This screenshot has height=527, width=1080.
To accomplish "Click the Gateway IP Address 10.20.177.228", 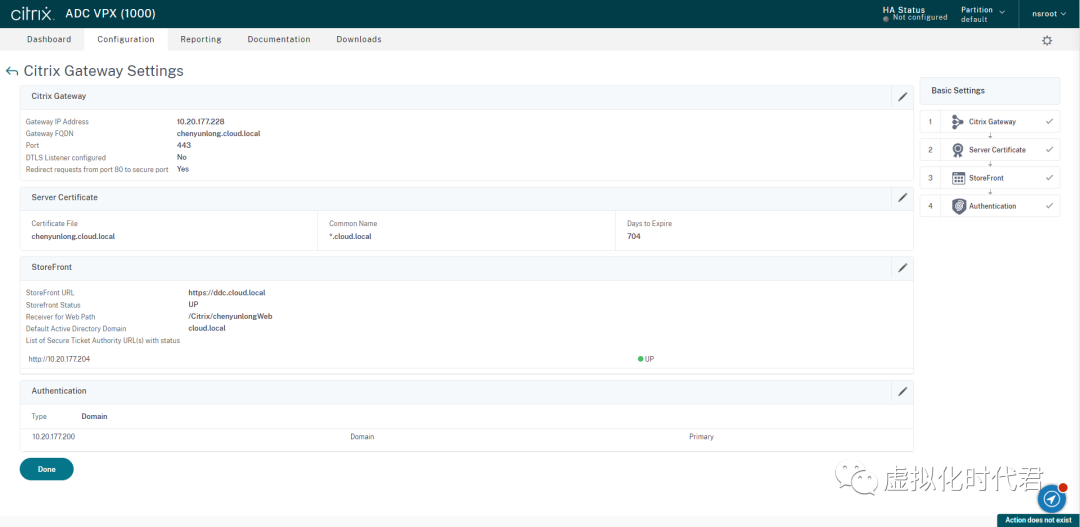I will [200, 121].
